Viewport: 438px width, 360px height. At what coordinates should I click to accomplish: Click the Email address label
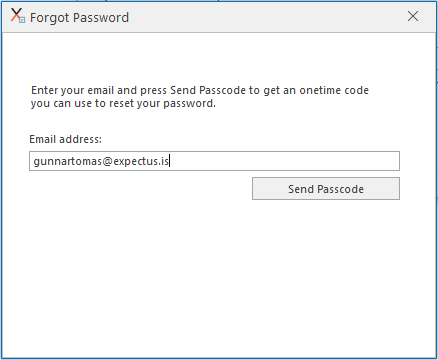[65, 139]
